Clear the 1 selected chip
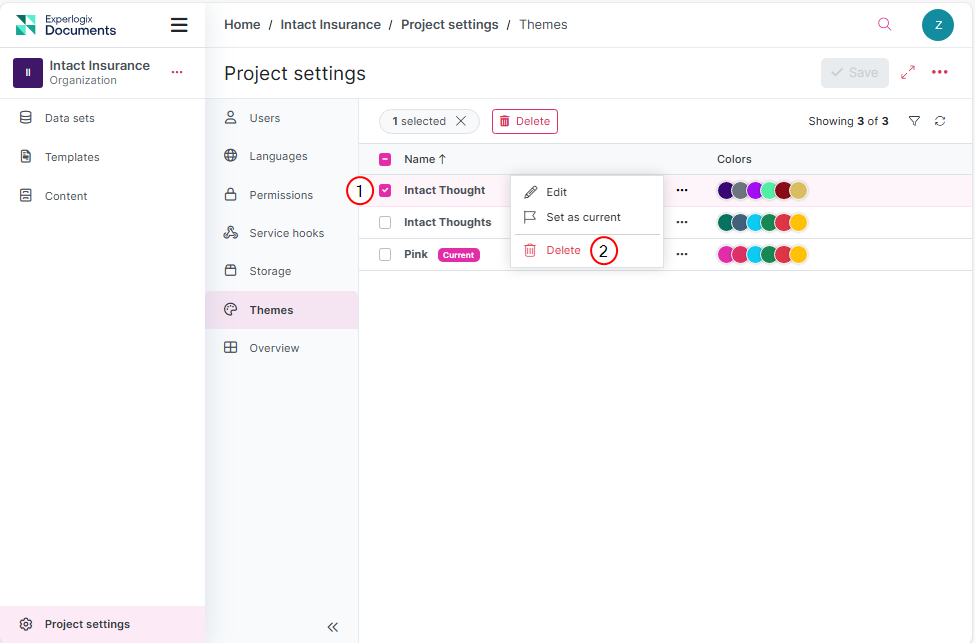Viewport: 975px width, 643px height. [461, 121]
